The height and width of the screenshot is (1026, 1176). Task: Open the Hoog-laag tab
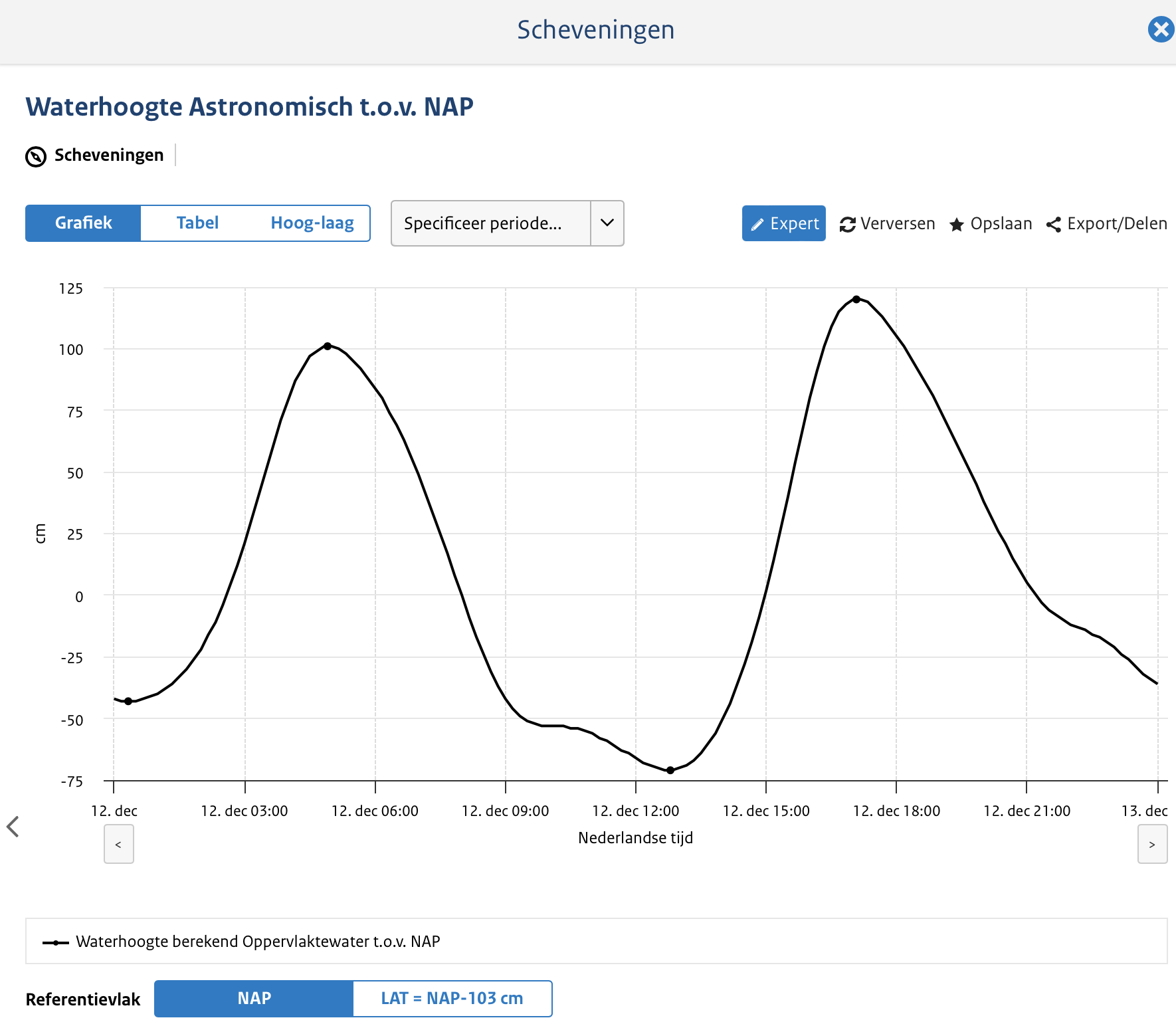coord(312,223)
